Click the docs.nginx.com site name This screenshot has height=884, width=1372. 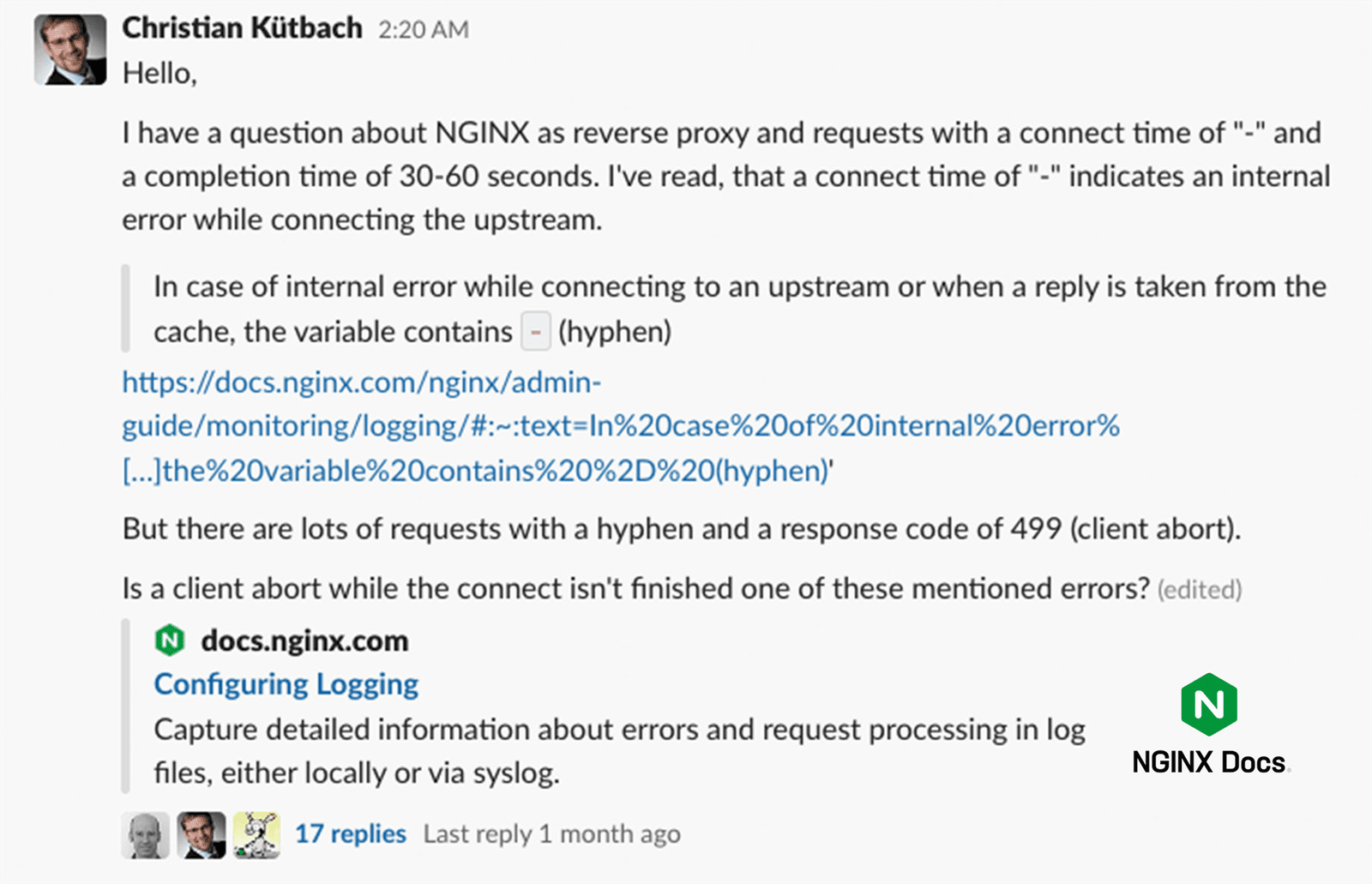tap(305, 640)
